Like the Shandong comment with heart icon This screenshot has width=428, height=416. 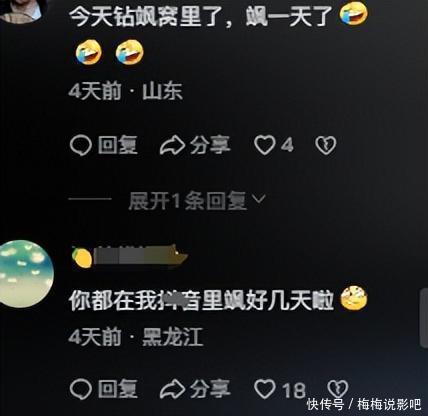265,145
